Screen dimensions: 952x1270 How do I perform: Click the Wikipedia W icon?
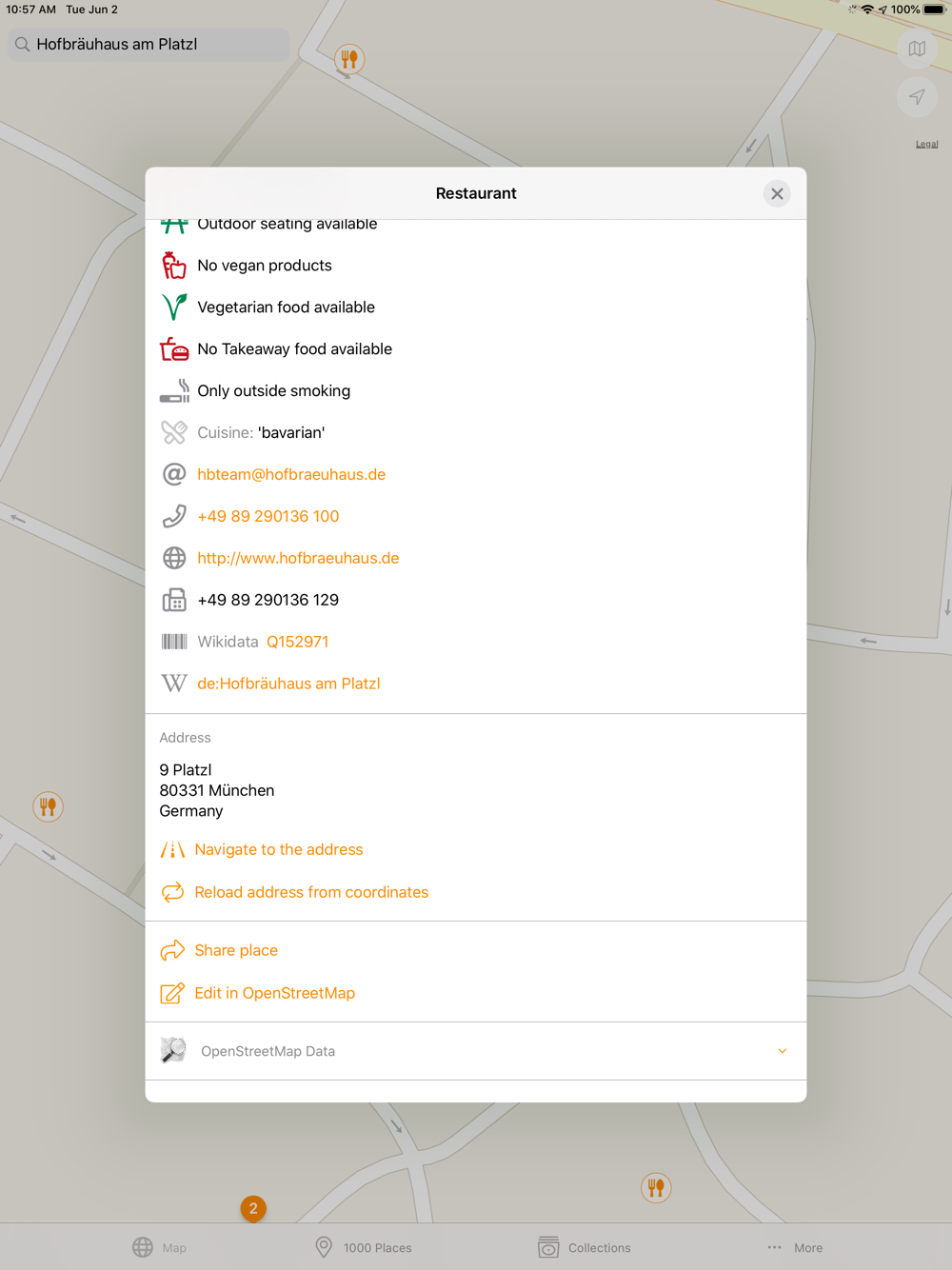pos(174,684)
